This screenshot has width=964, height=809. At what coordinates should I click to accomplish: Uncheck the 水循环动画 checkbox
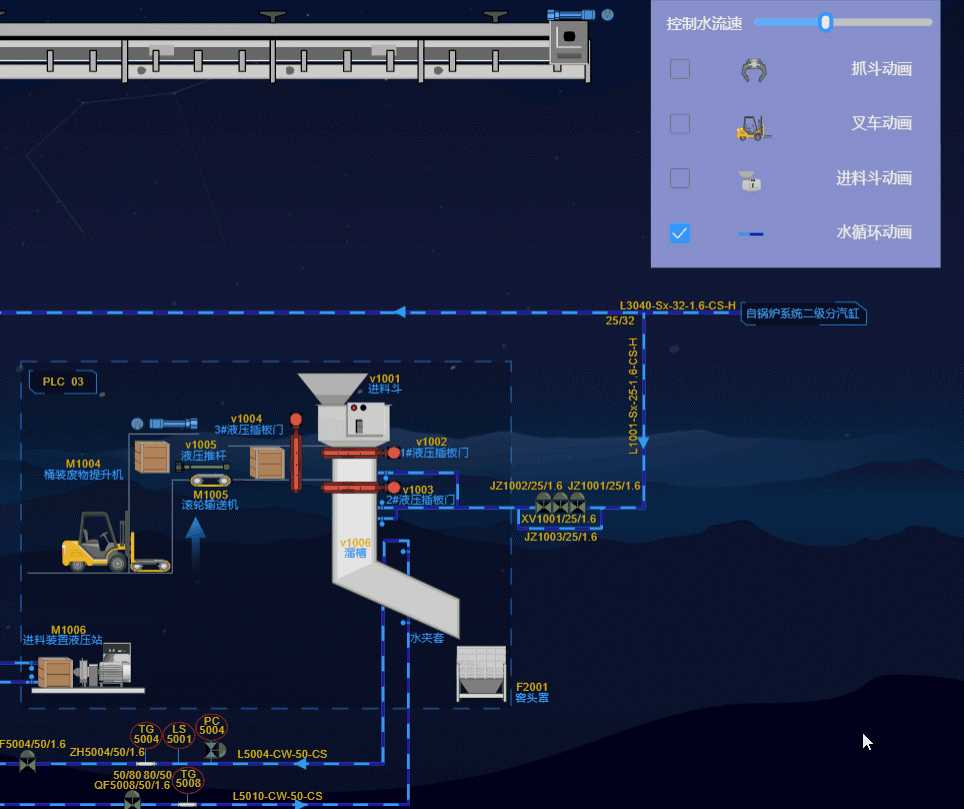pyautogui.click(x=679, y=233)
